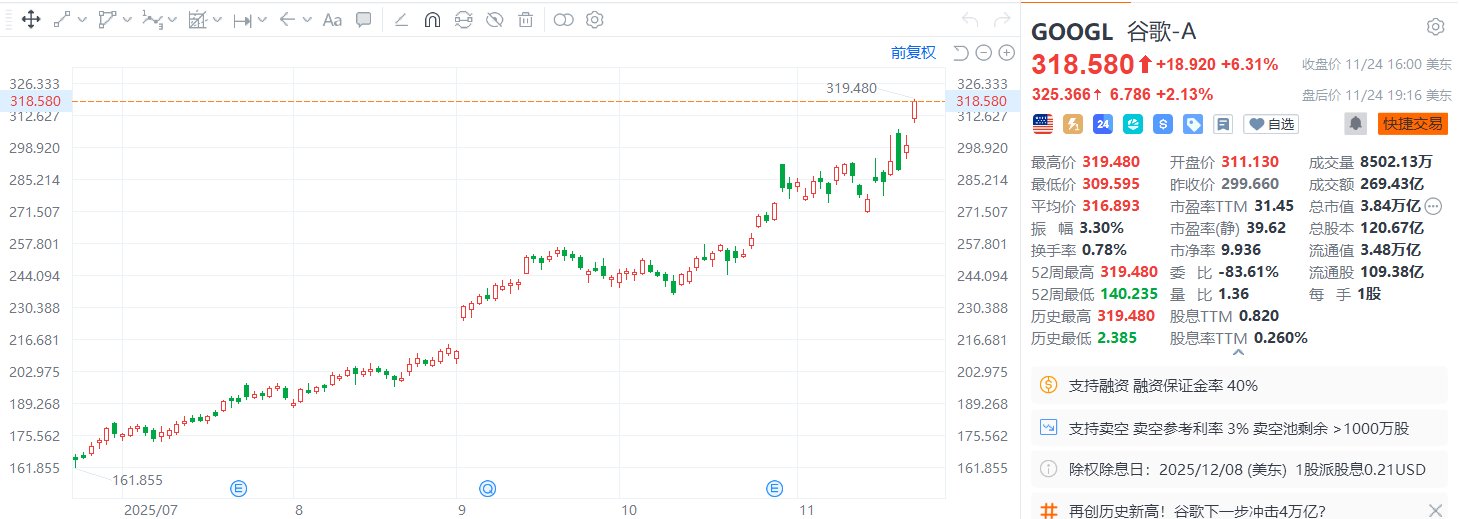Open dropdown next to polygon shape tool
Screen dimensions: 1459x519
(x=128, y=19)
